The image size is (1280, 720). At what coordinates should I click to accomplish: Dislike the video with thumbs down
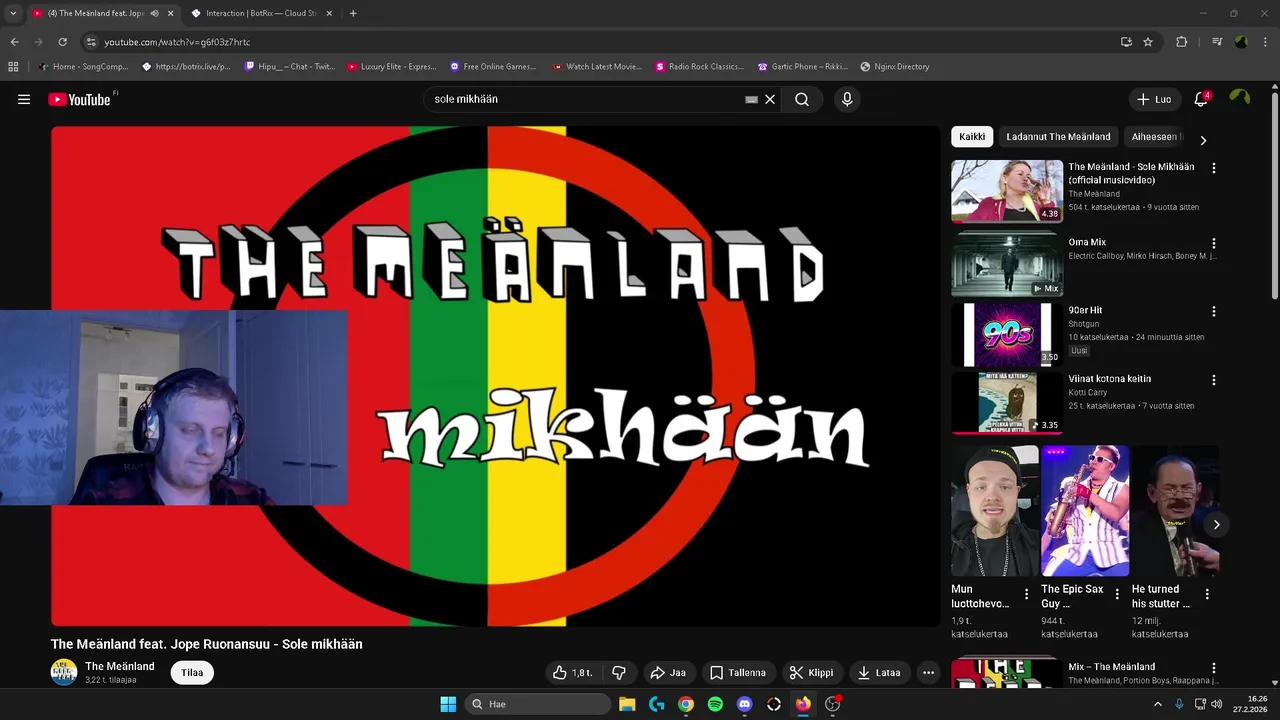click(619, 673)
